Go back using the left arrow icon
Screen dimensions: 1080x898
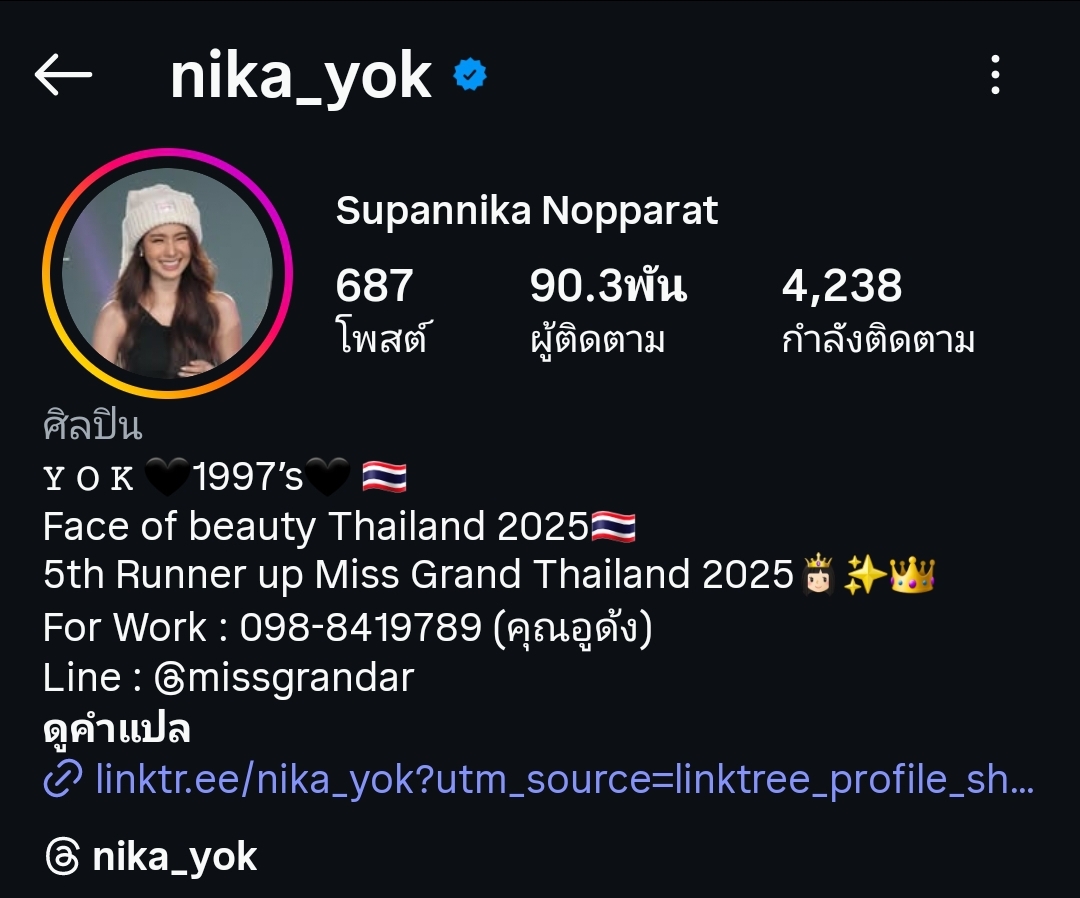[x=63, y=74]
